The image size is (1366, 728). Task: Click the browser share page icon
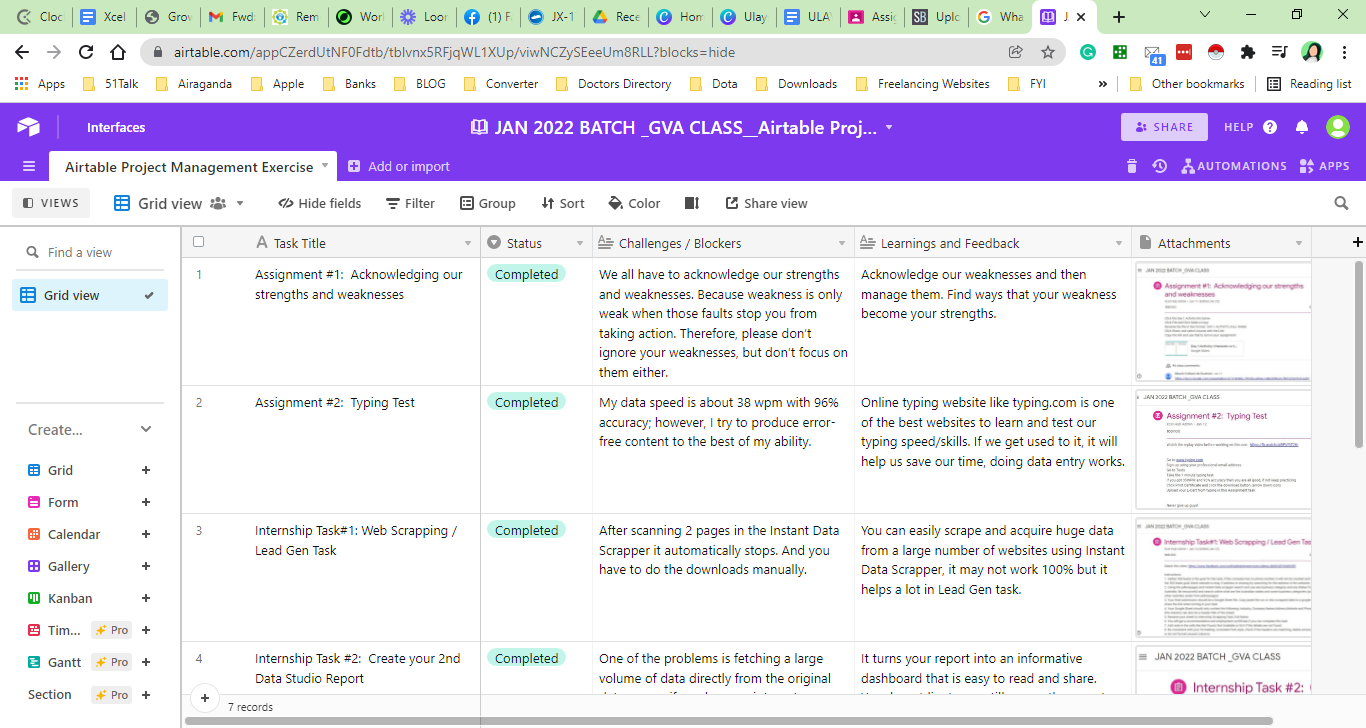click(x=1015, y=52)
